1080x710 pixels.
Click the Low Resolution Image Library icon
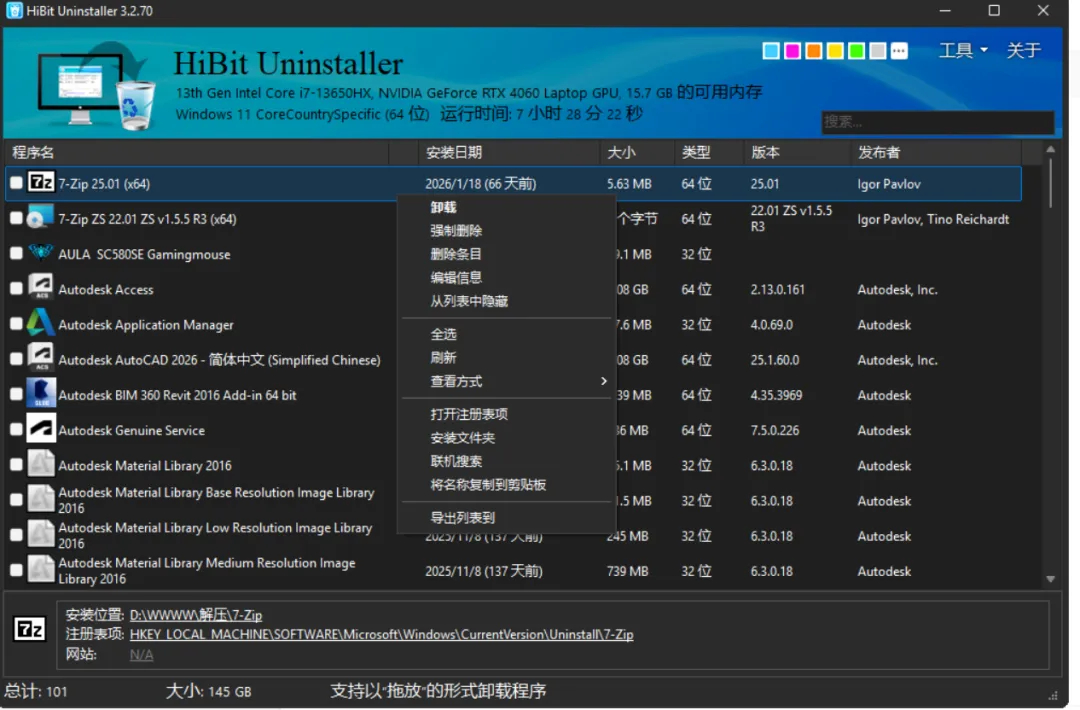(x=41, y=534)
